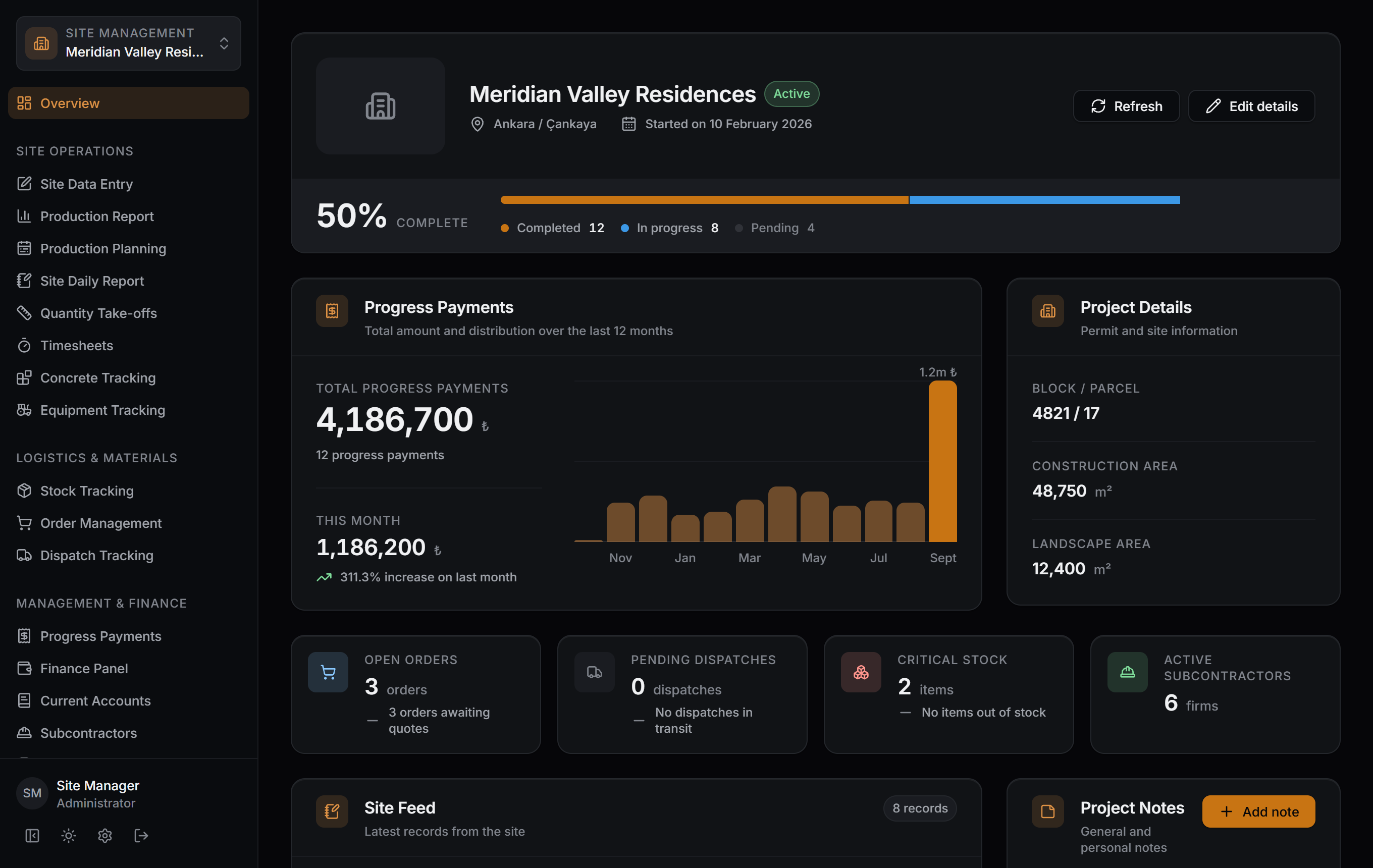Click the Progress Payments card icon

[332, 310]
